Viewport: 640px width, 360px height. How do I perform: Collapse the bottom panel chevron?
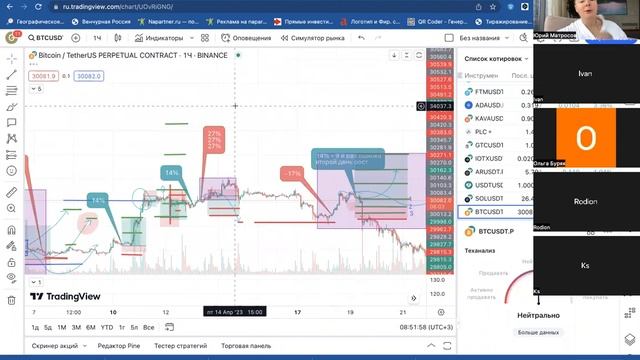(431, 346)
